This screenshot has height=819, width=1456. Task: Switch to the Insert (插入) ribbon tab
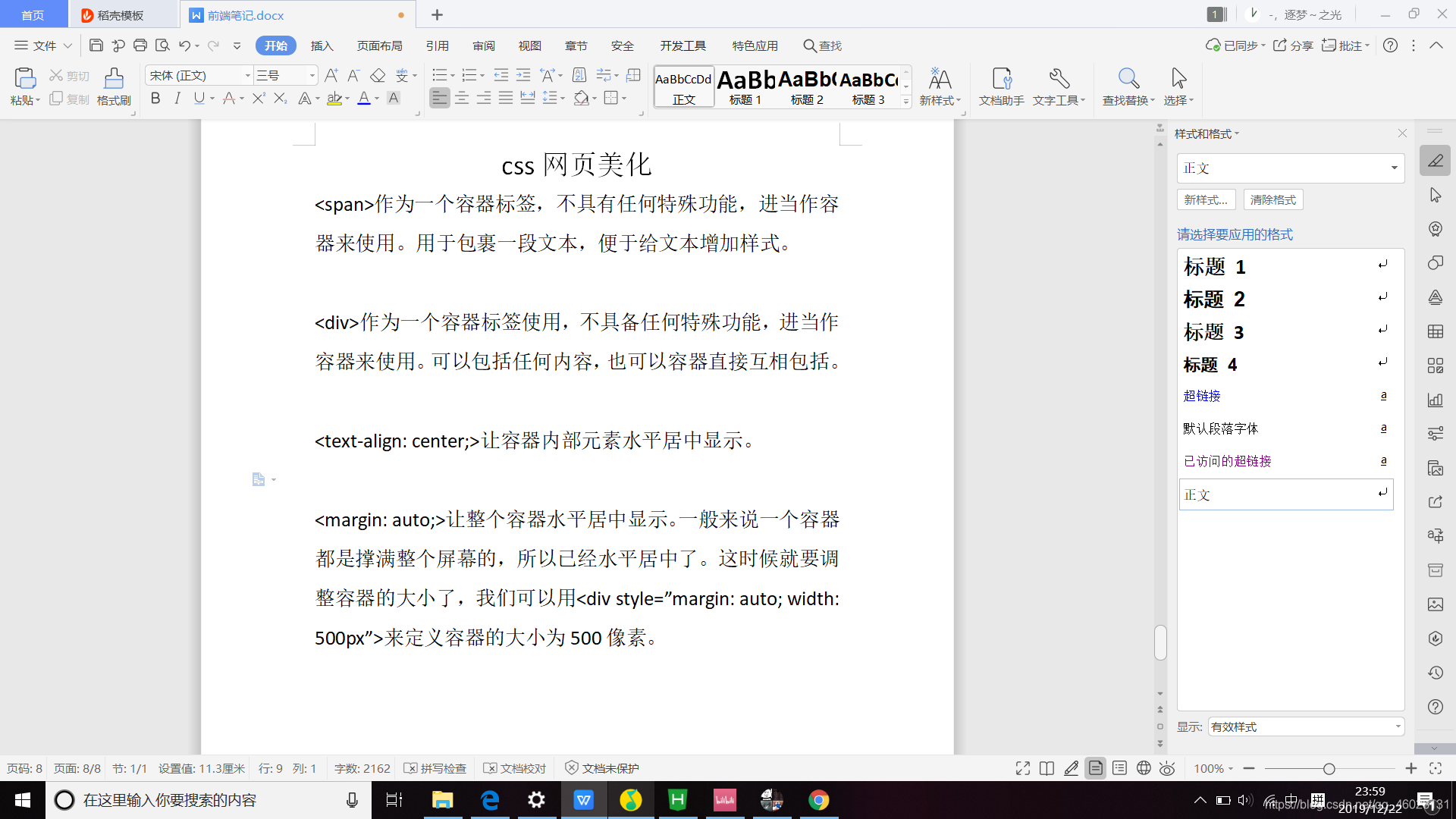(322, 45)
